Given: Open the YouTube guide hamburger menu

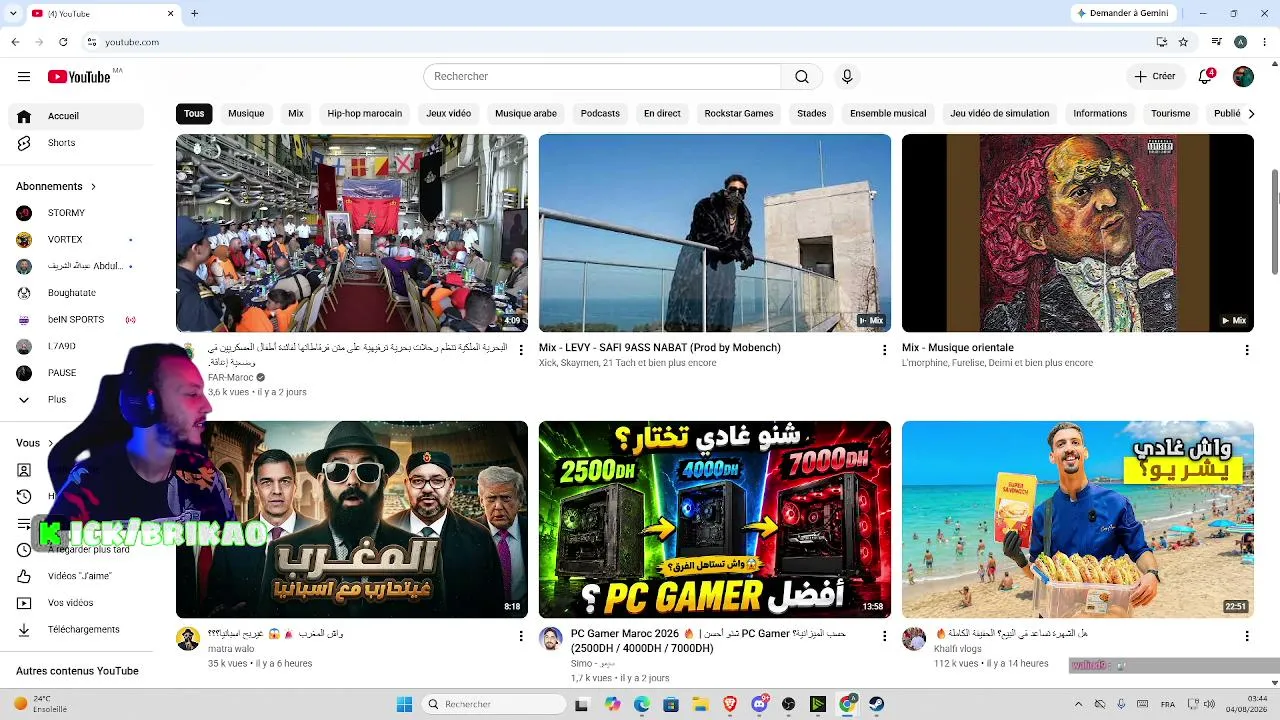Looking at the screenshot, I should click(24, 77).
